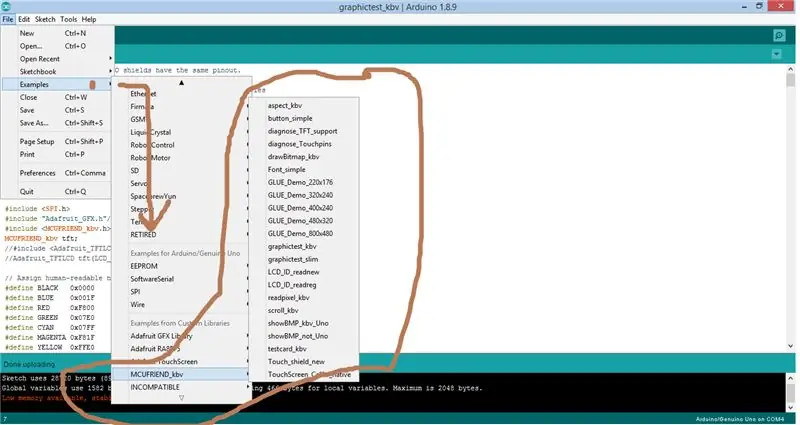Viewport: 800px width, 425px height.
Task: Open the GLUE_Demo_220x176 example
Action: 304,182
